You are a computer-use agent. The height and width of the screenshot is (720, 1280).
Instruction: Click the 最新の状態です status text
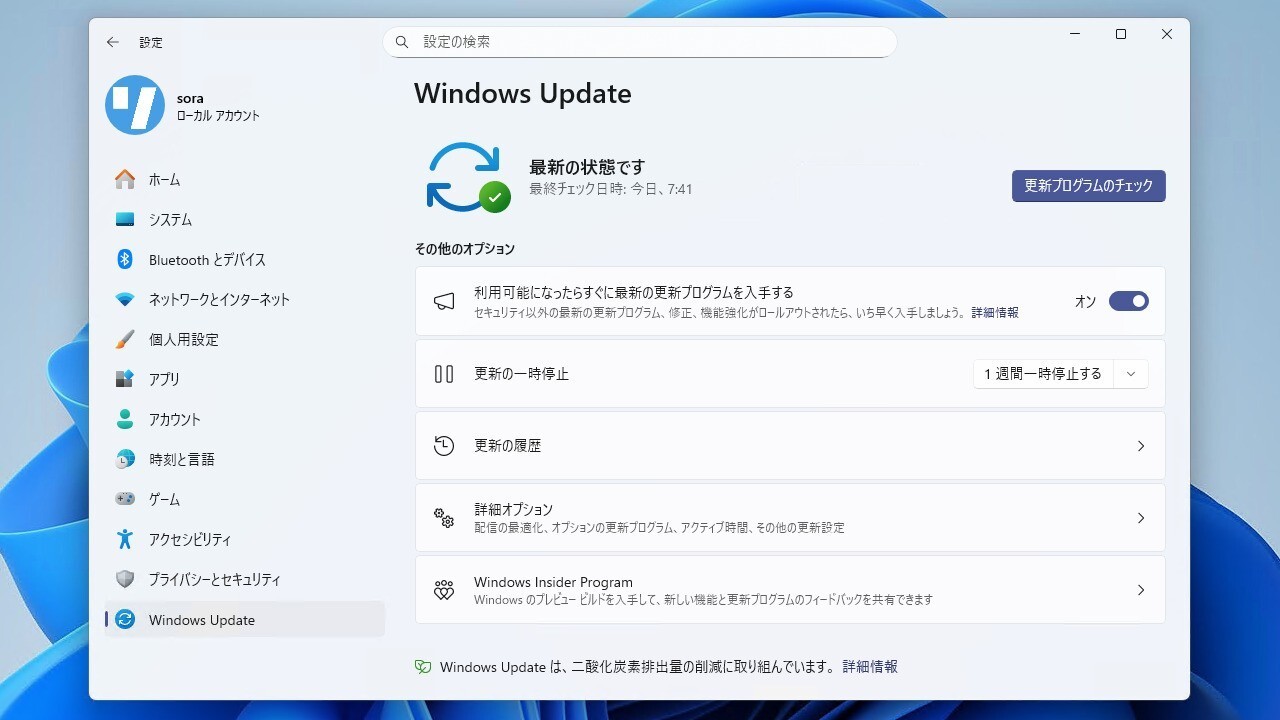pos(587,167)
